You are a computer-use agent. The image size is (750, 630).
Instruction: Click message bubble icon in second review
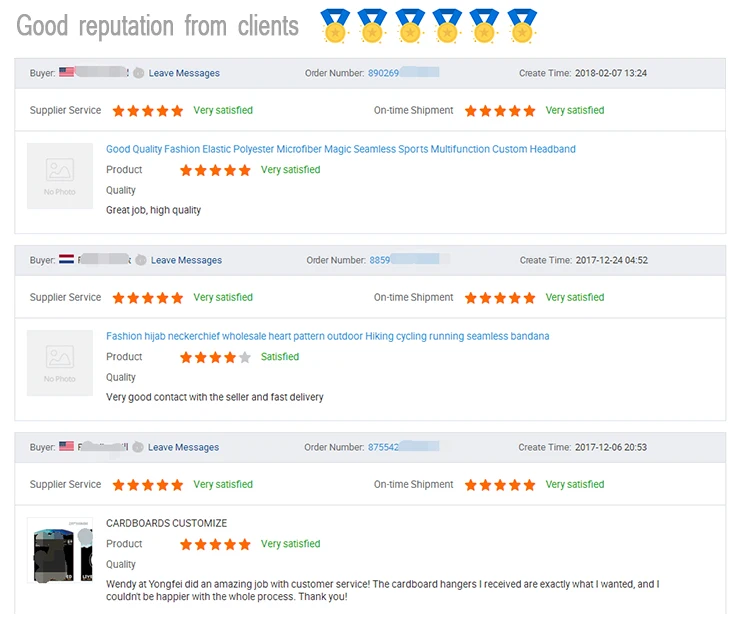tap(141, 260)
